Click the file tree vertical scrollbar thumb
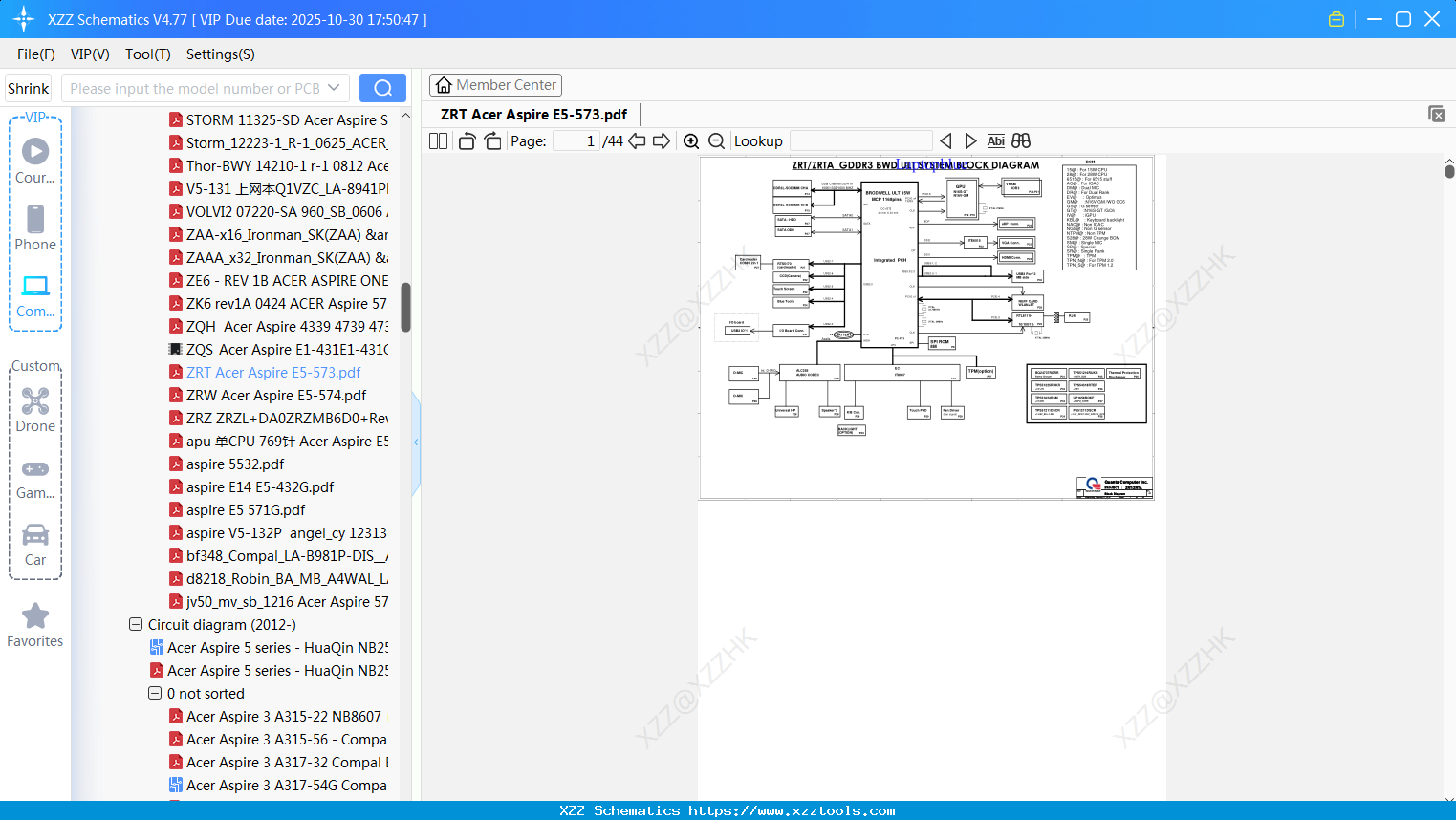Image resolution: width=1456 pixels, height=820 pixels. point(405,307)
